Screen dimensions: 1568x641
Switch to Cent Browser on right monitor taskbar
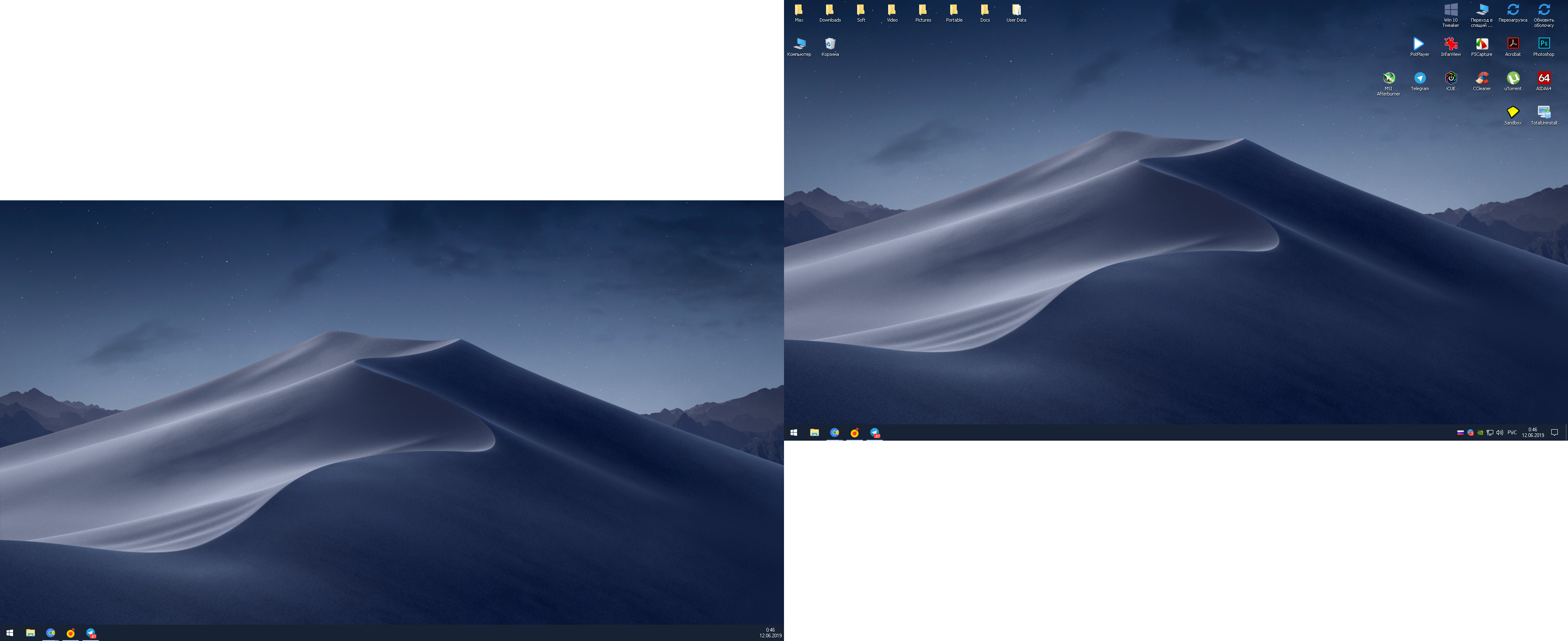point(835,433)
